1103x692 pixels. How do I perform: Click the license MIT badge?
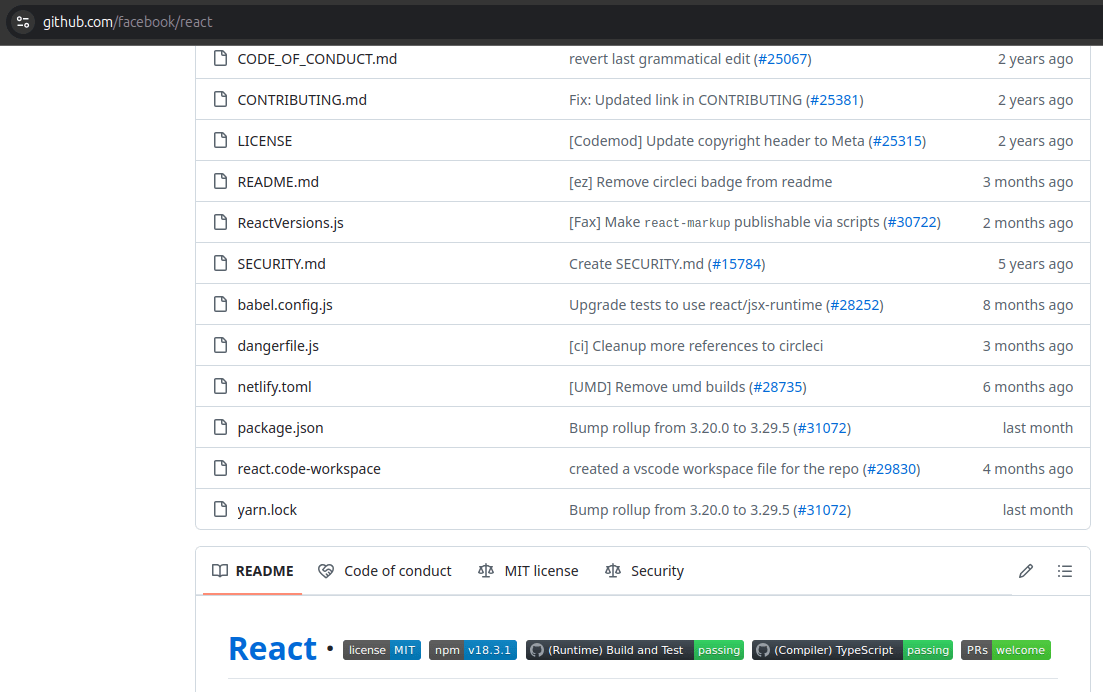click(382, 650)
